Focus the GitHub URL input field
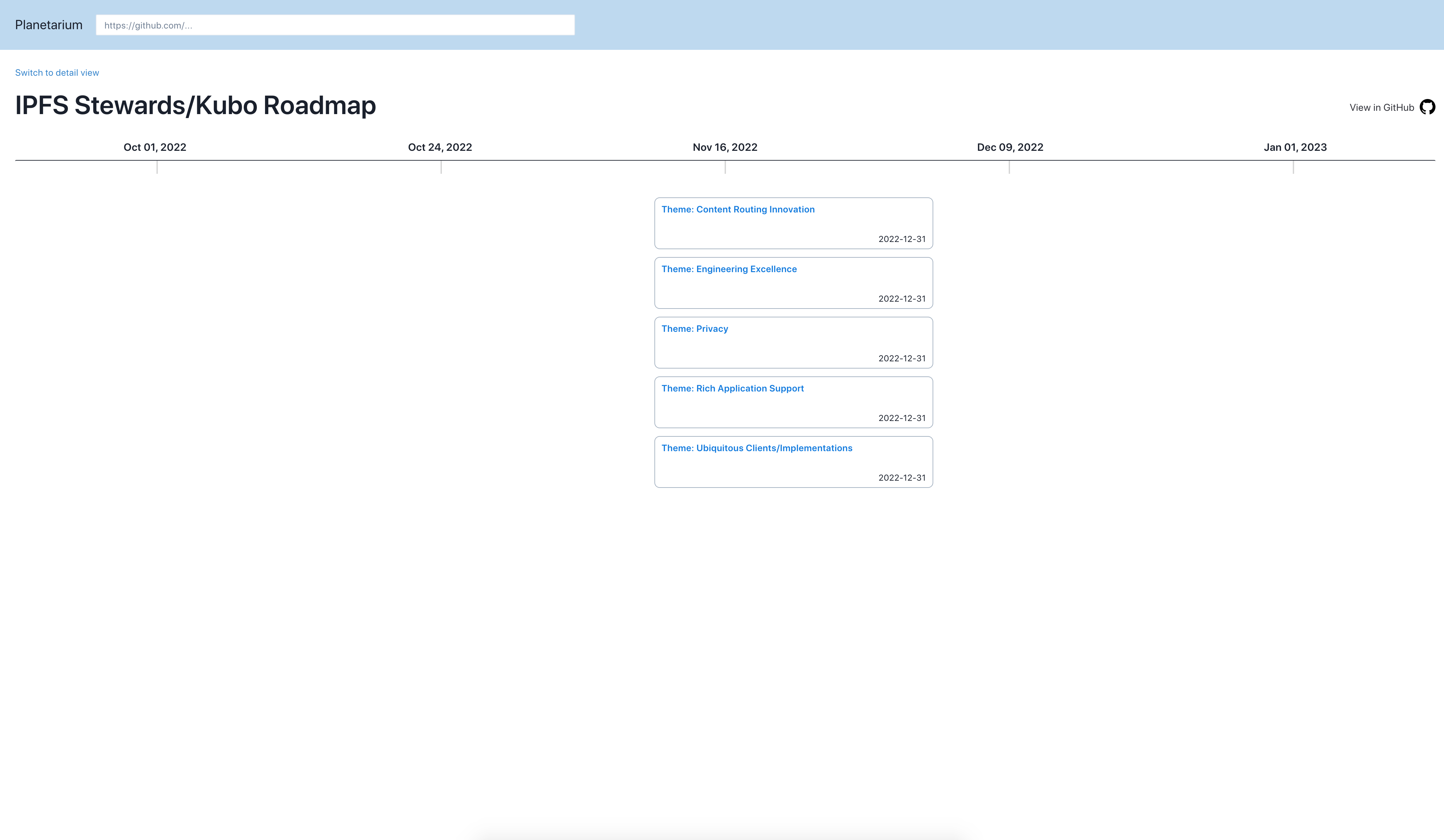 coord(335,25)
